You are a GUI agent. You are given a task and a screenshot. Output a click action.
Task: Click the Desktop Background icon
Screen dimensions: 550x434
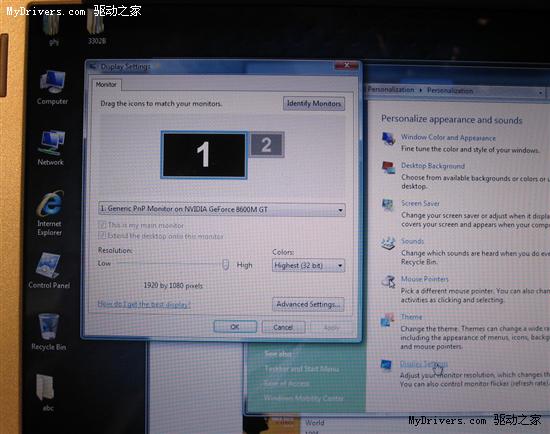[x=389, y=167]
